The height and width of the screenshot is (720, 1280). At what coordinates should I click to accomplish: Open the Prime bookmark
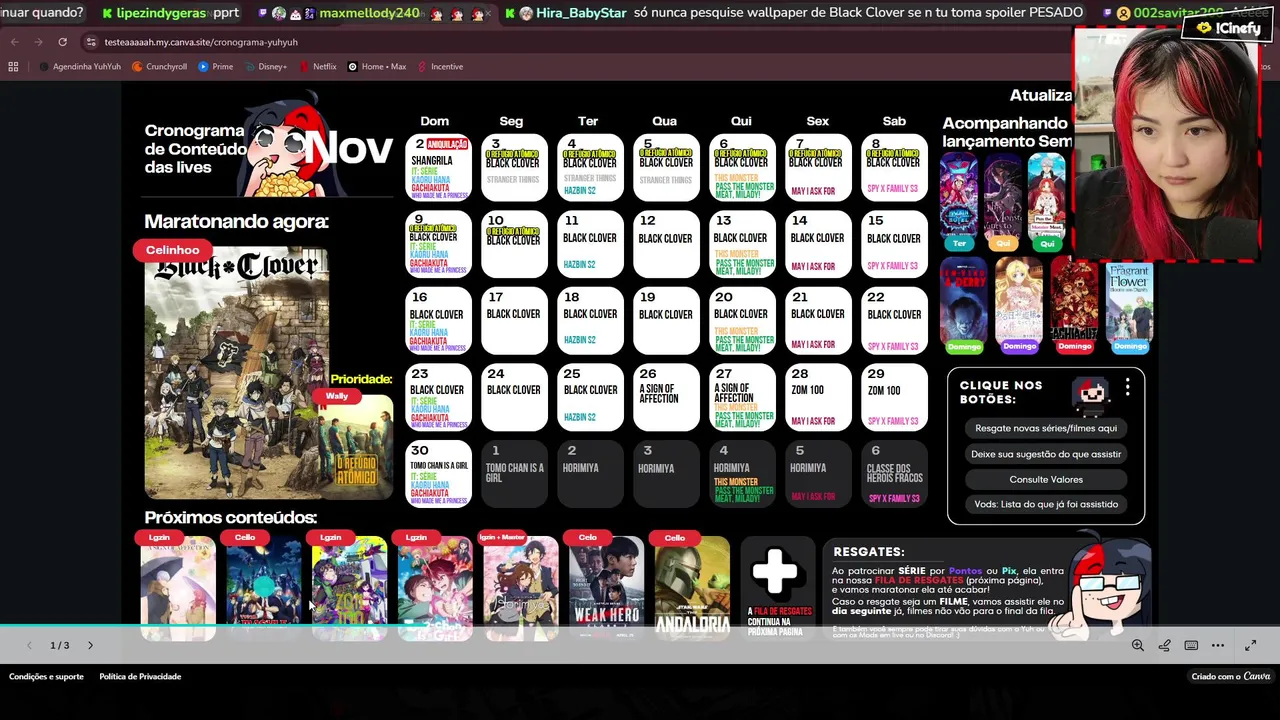pyautogui.click(x=215, y=67)
